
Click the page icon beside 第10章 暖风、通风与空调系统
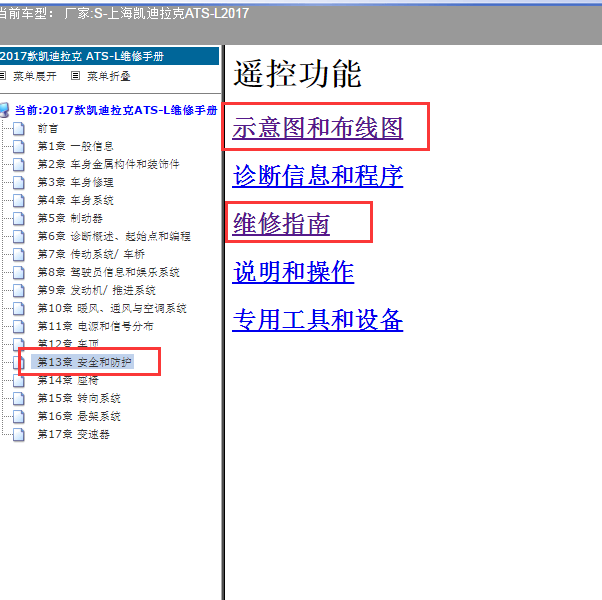pos(18,308)
